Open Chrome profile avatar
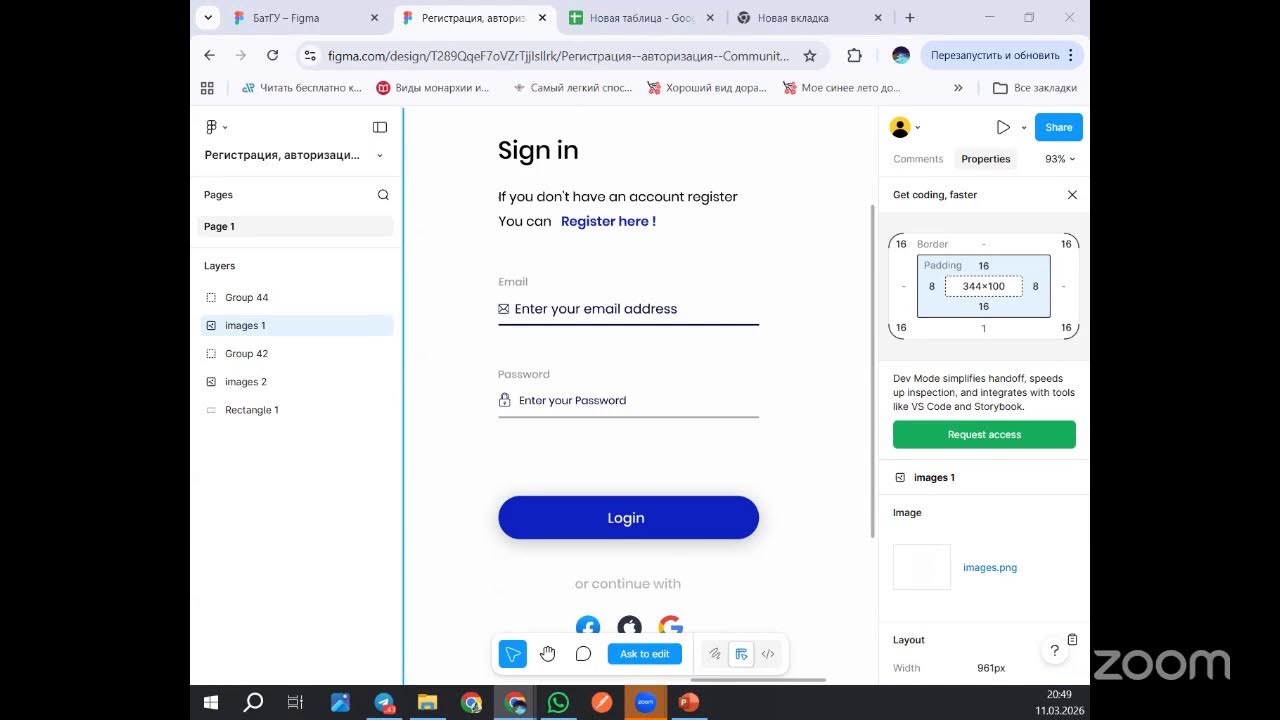1280x720 pixels. coord(901,56)
